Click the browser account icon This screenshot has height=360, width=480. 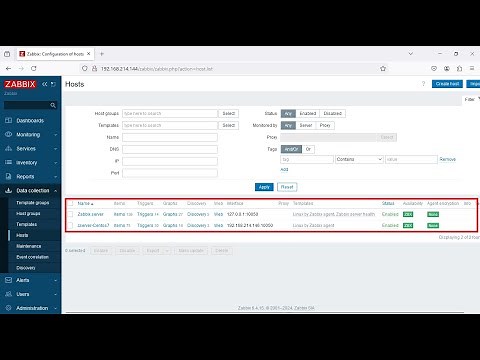(x=447, y=68)
